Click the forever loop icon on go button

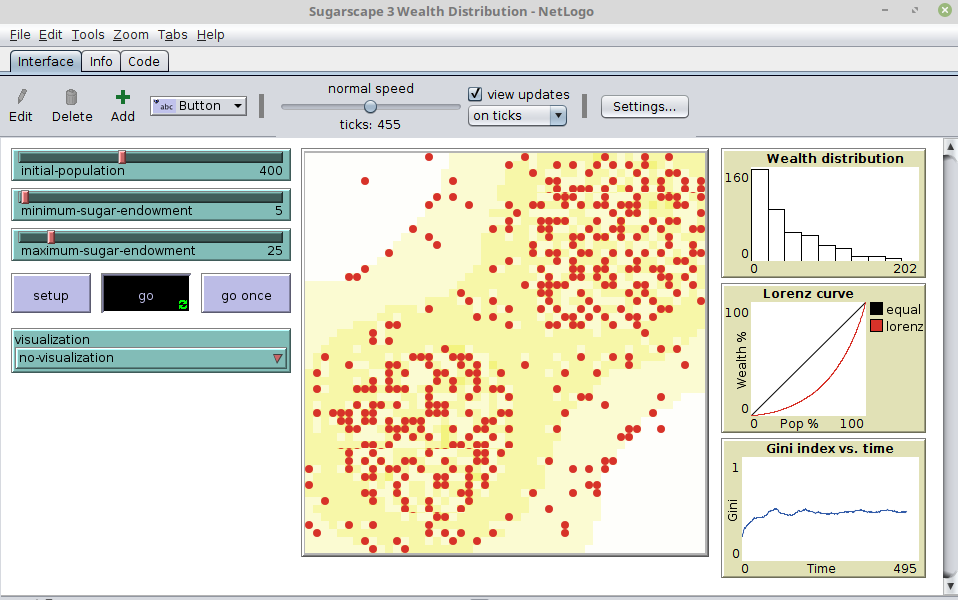pyautogui.click(x=183, y=304)
